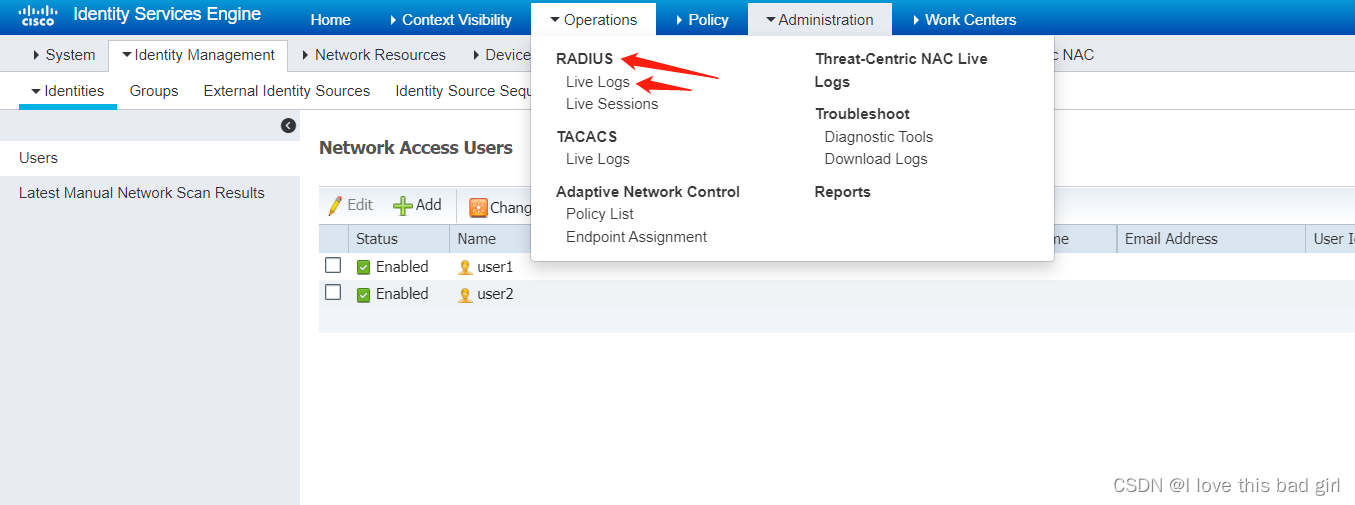Open Reports from Operations menu

coord(843,192)
